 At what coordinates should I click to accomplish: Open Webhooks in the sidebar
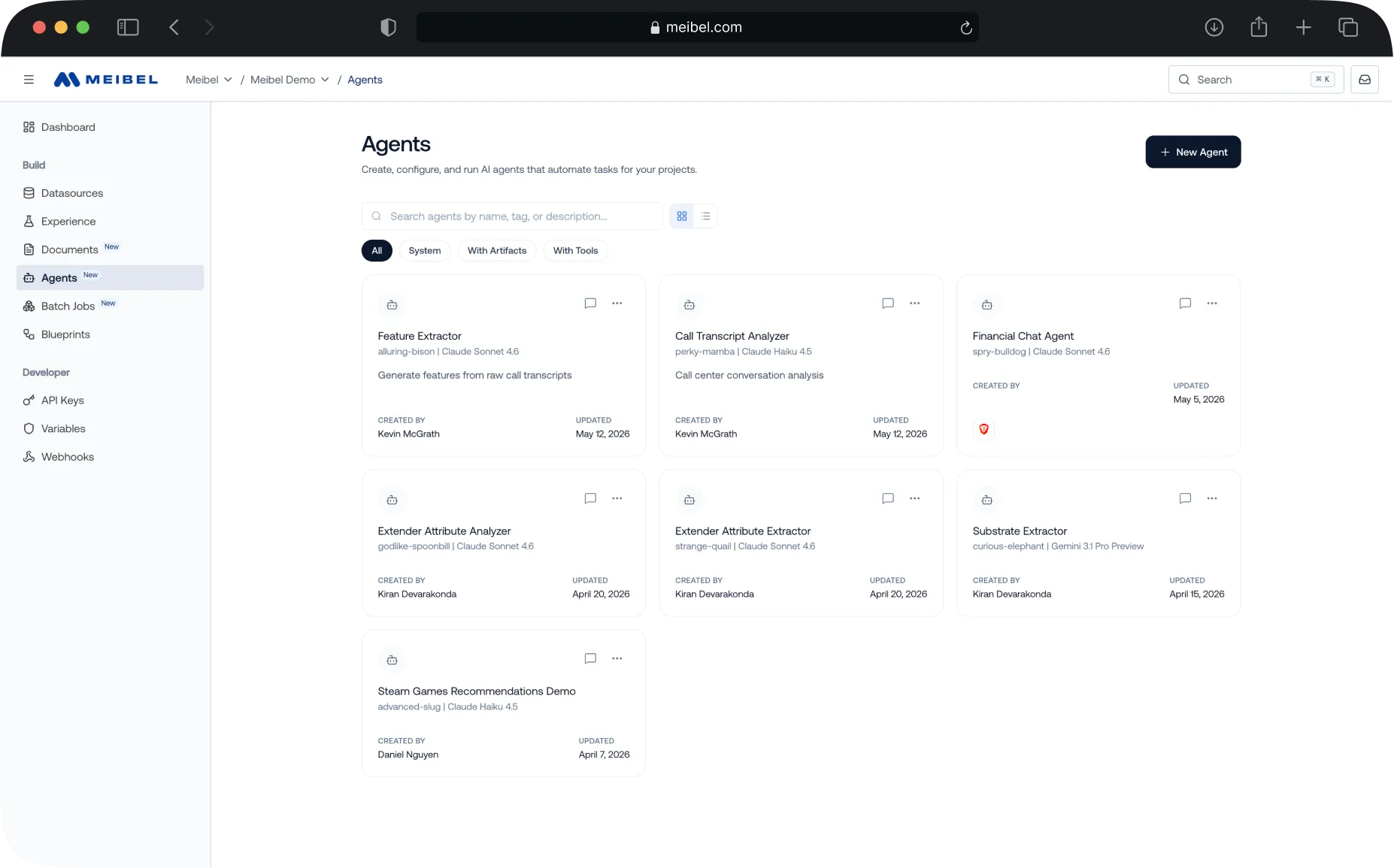pyautogui.click(x=110, y=457)
